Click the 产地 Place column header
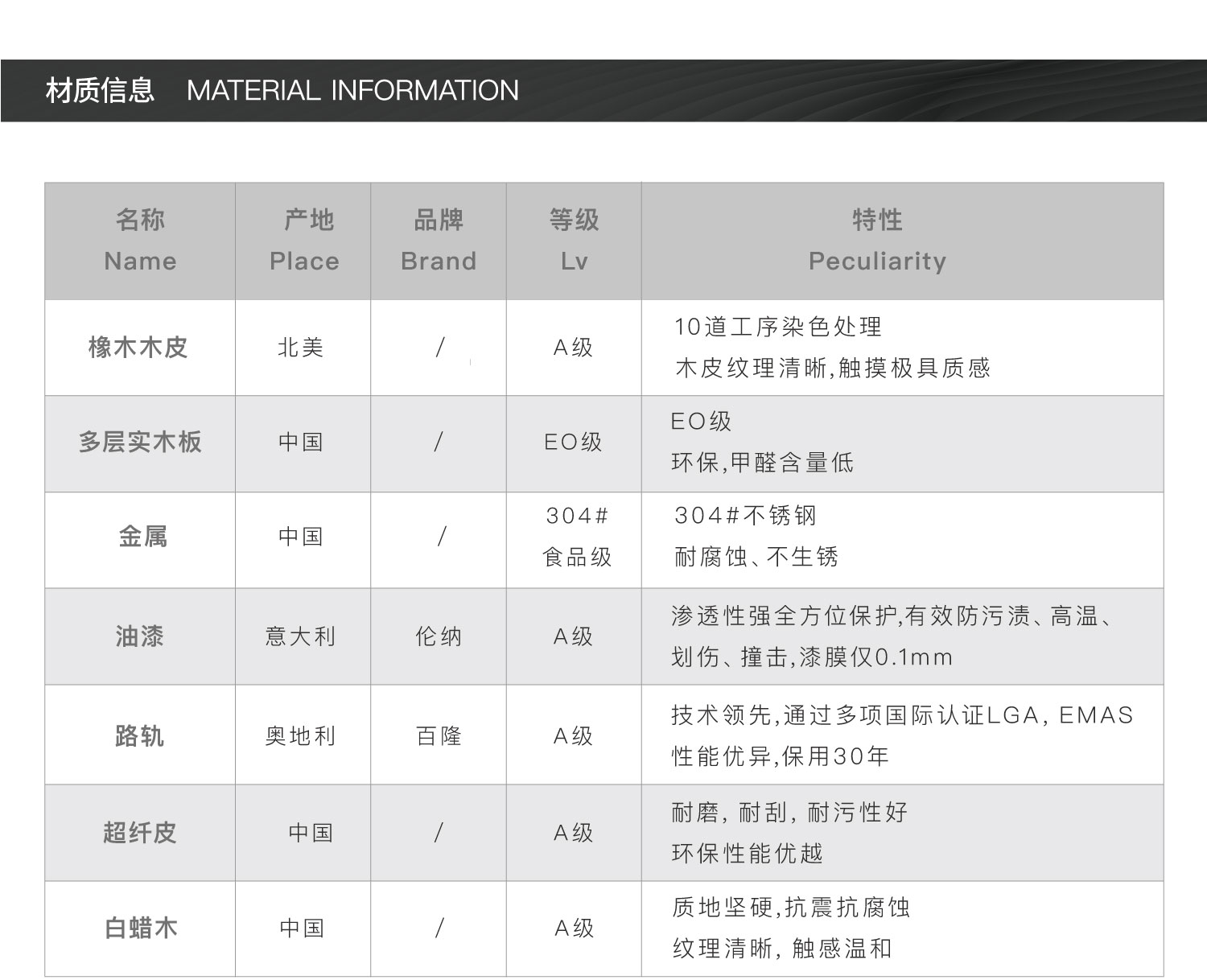The height and width of the screenshot is (980, 1207). point(303,241)
